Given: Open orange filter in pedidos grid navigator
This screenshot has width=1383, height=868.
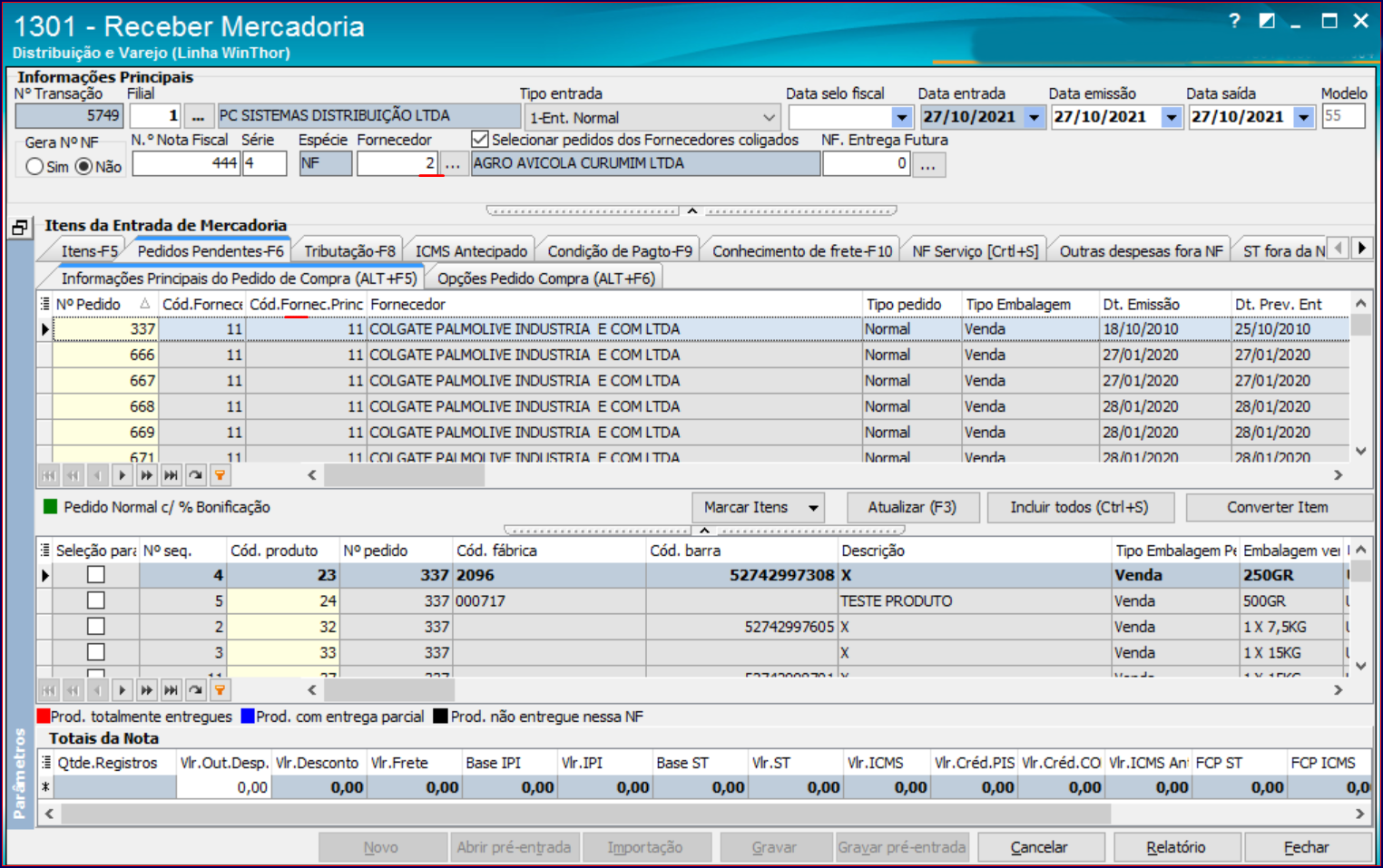Looking at the screenshot, I should click(x=220, y=475).
